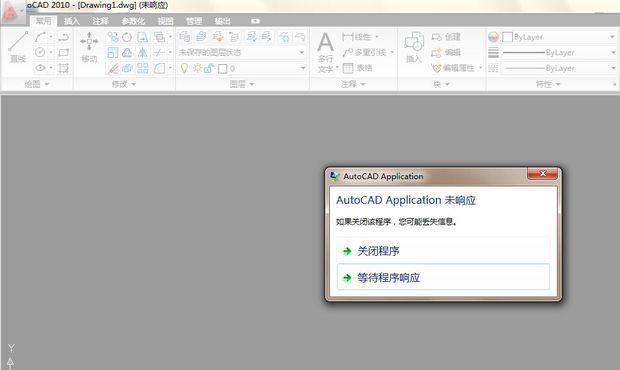Select the Rectangle draw tool
This screenshot has height=370, width=620.
63,52
